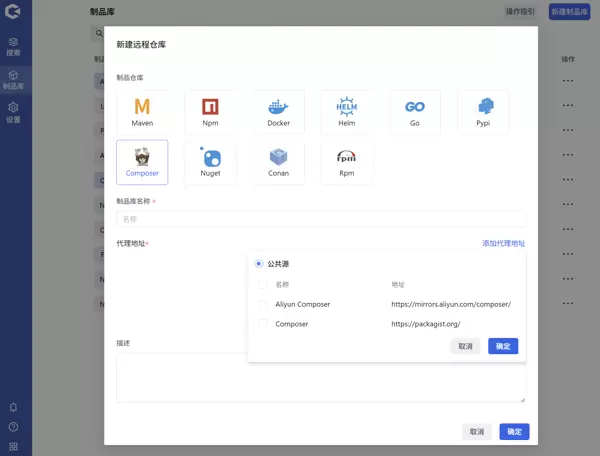Select the Pypi repository type
Screen dimensions: 600x456
[483, 111]
